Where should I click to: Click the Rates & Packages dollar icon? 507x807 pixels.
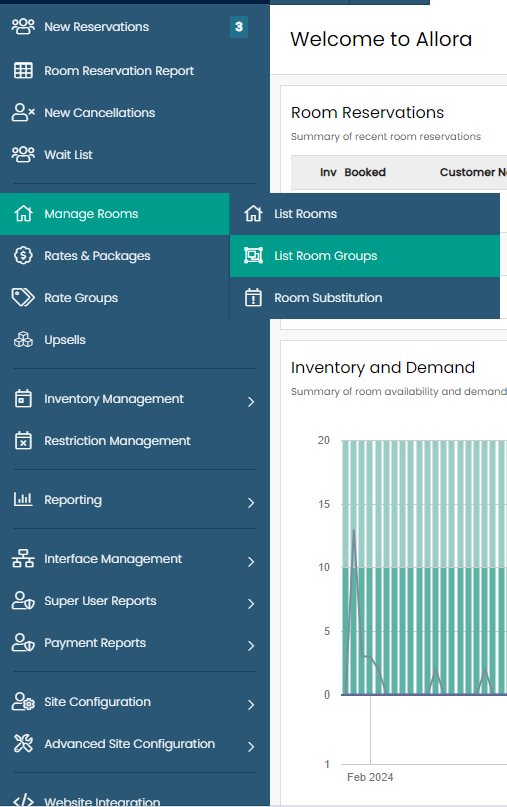23,255
